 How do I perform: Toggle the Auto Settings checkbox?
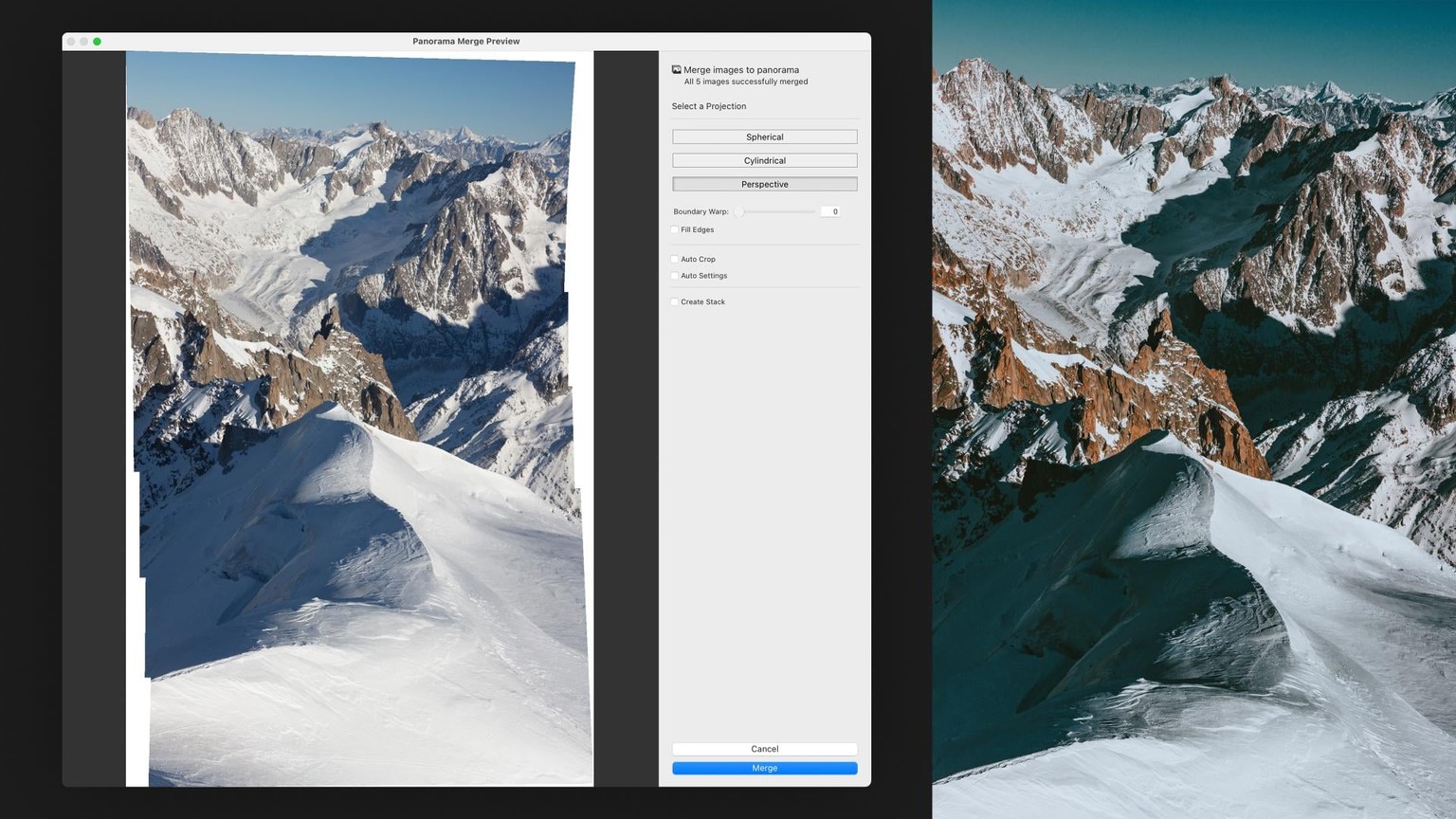click(675, 276)
